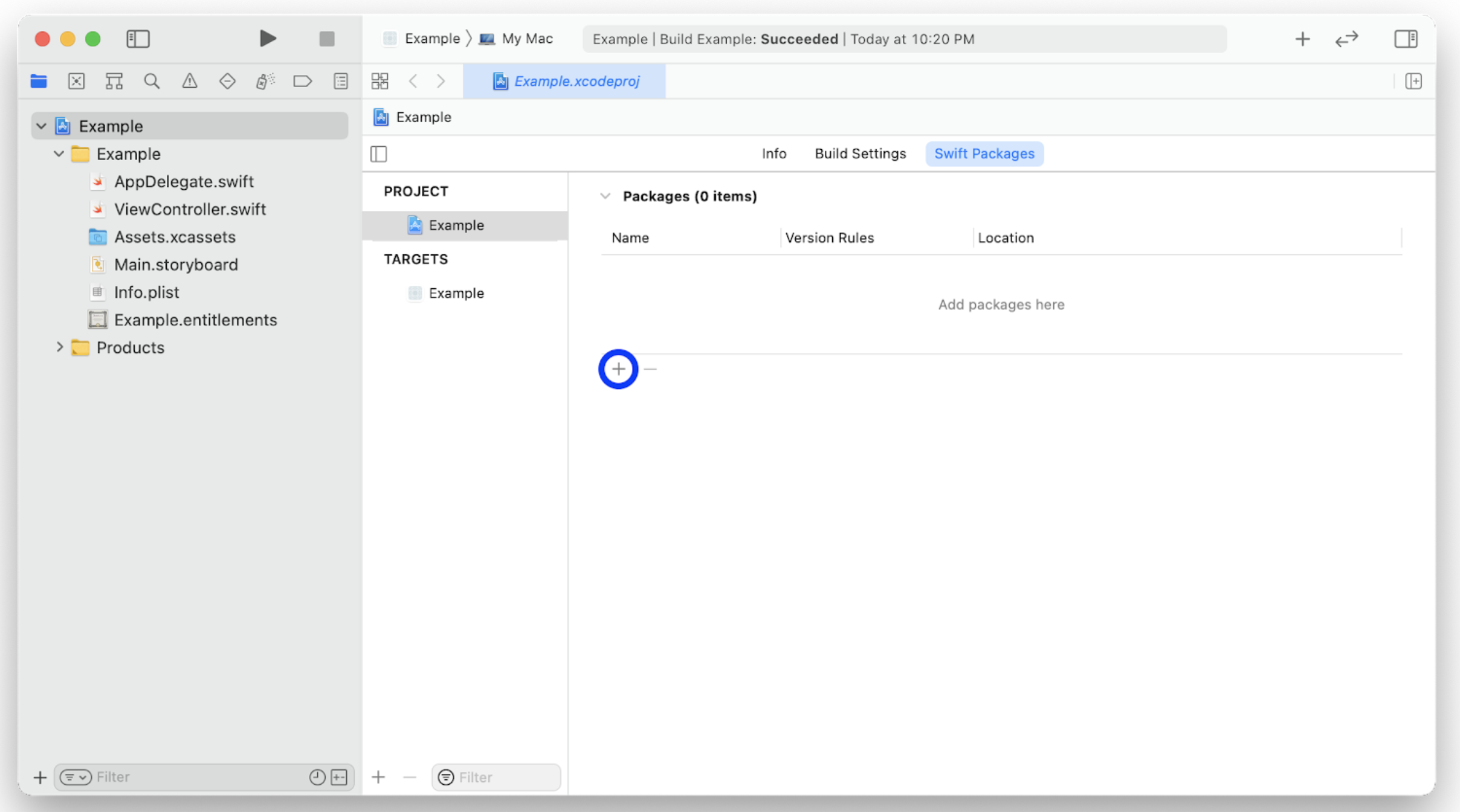This screenshot has width=1460, height=812.
Task: Go back in editor history
Action: (413, 81)
